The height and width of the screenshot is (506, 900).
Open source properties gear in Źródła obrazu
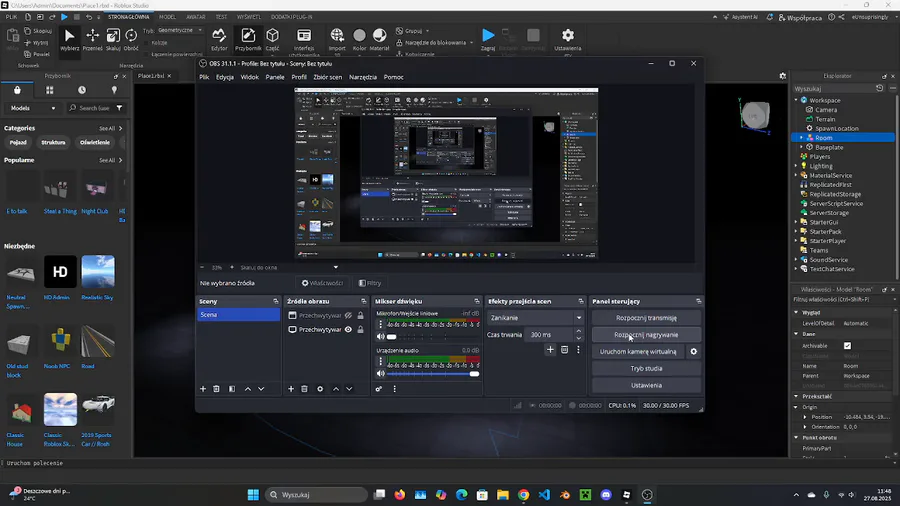(x=320, y=389)
